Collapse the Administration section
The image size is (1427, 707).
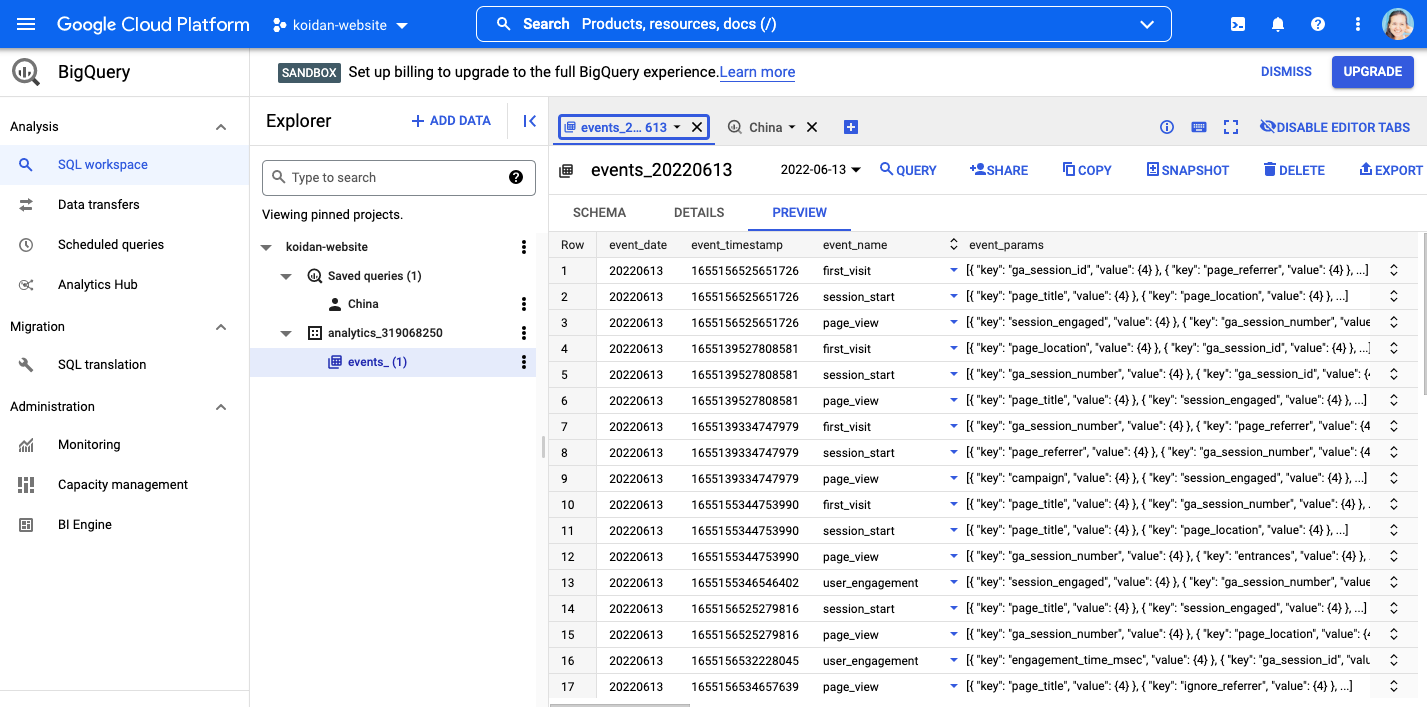[x=221, y=407]
